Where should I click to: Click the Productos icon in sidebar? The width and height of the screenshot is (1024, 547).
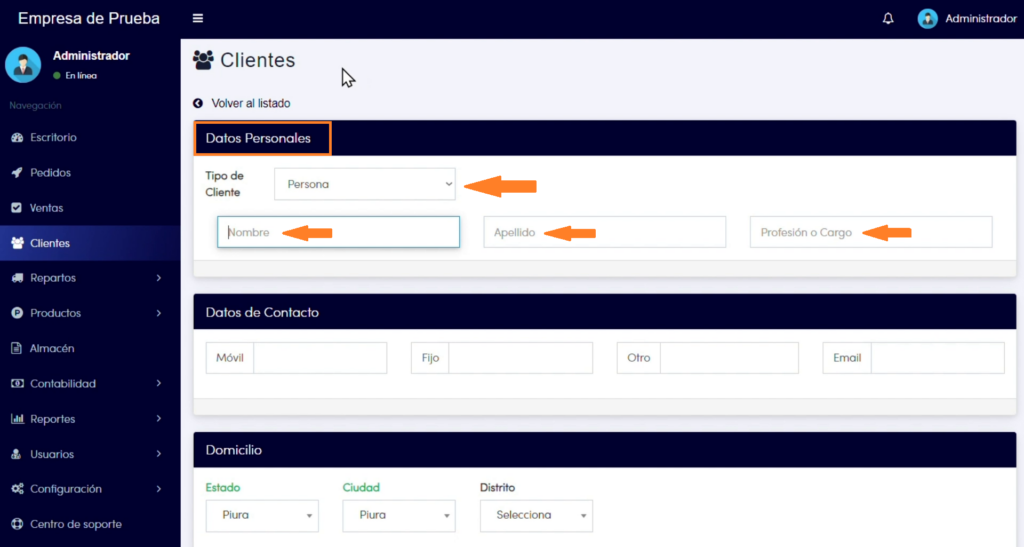pyautogui.click(x=17, y=313)
